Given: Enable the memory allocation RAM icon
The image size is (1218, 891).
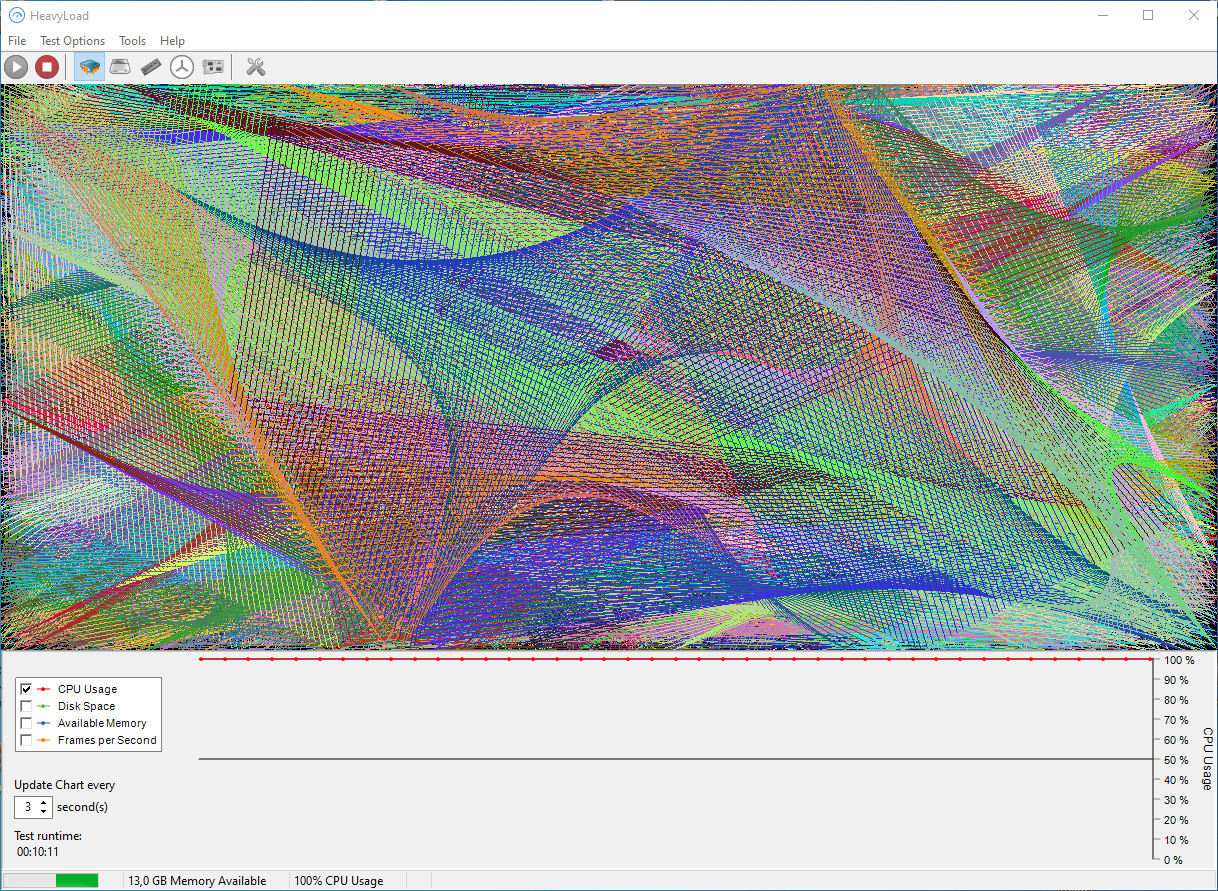Looking at the screenshot, I should [151, 67].
